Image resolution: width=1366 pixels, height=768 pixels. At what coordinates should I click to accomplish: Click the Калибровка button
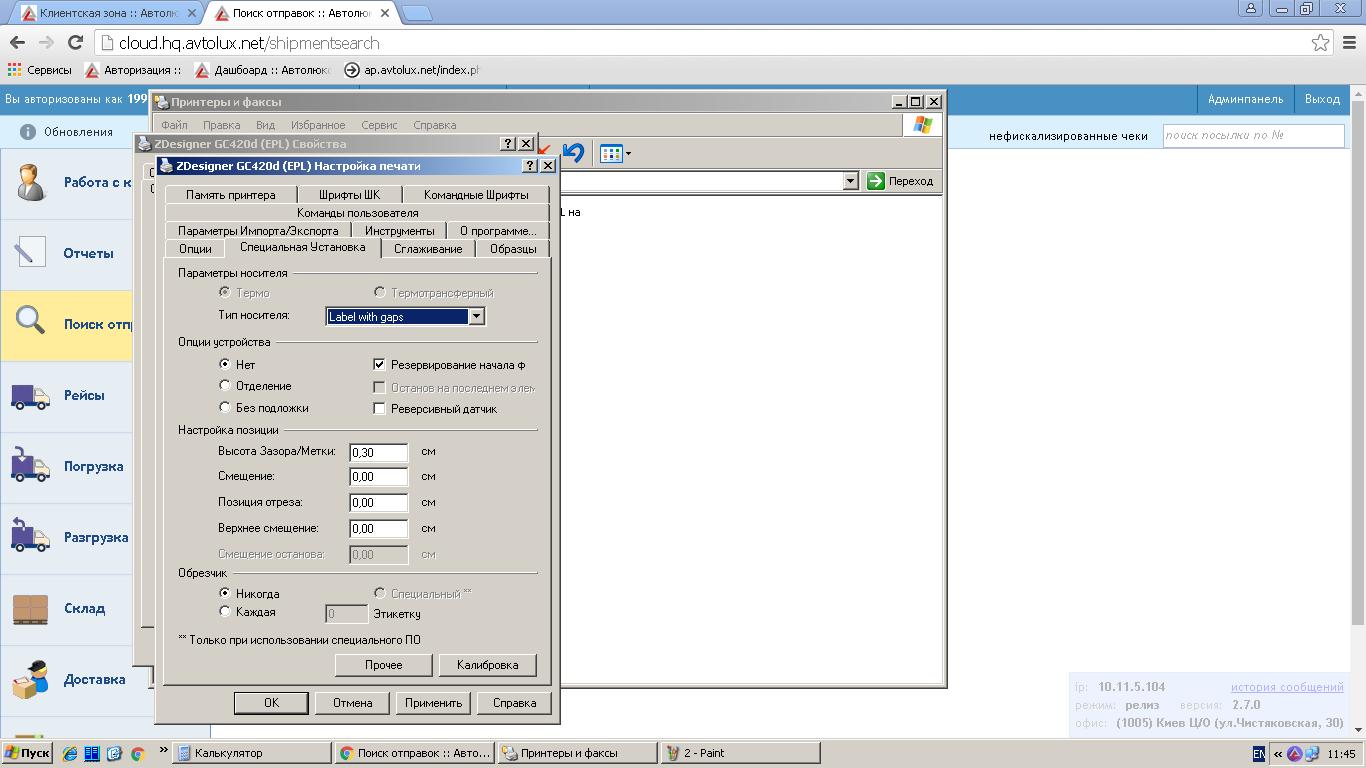click(487, 665)
